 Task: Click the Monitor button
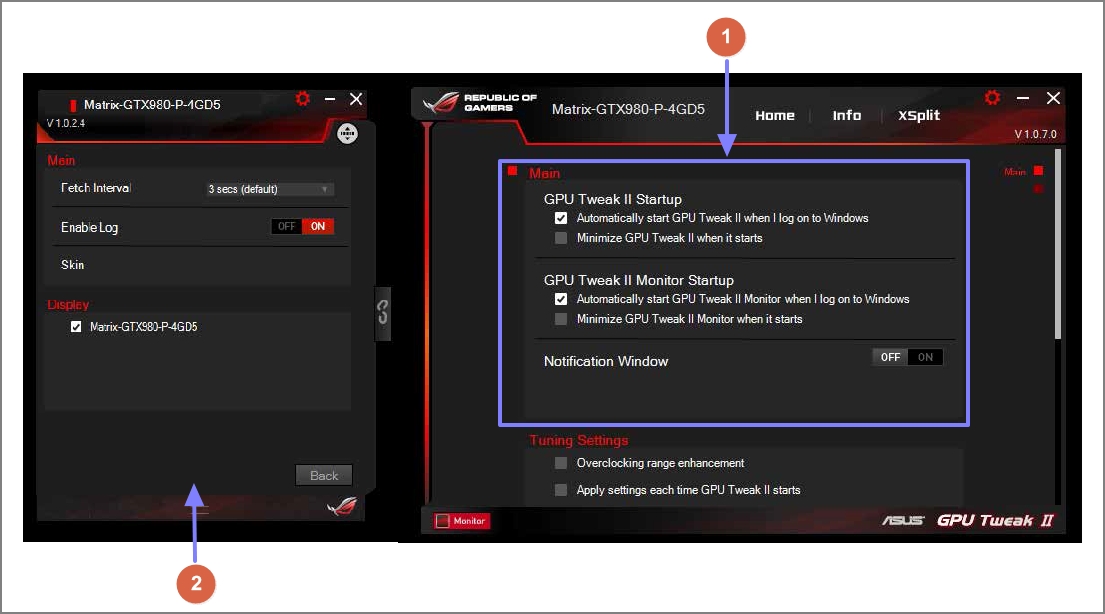coord(462,521)
